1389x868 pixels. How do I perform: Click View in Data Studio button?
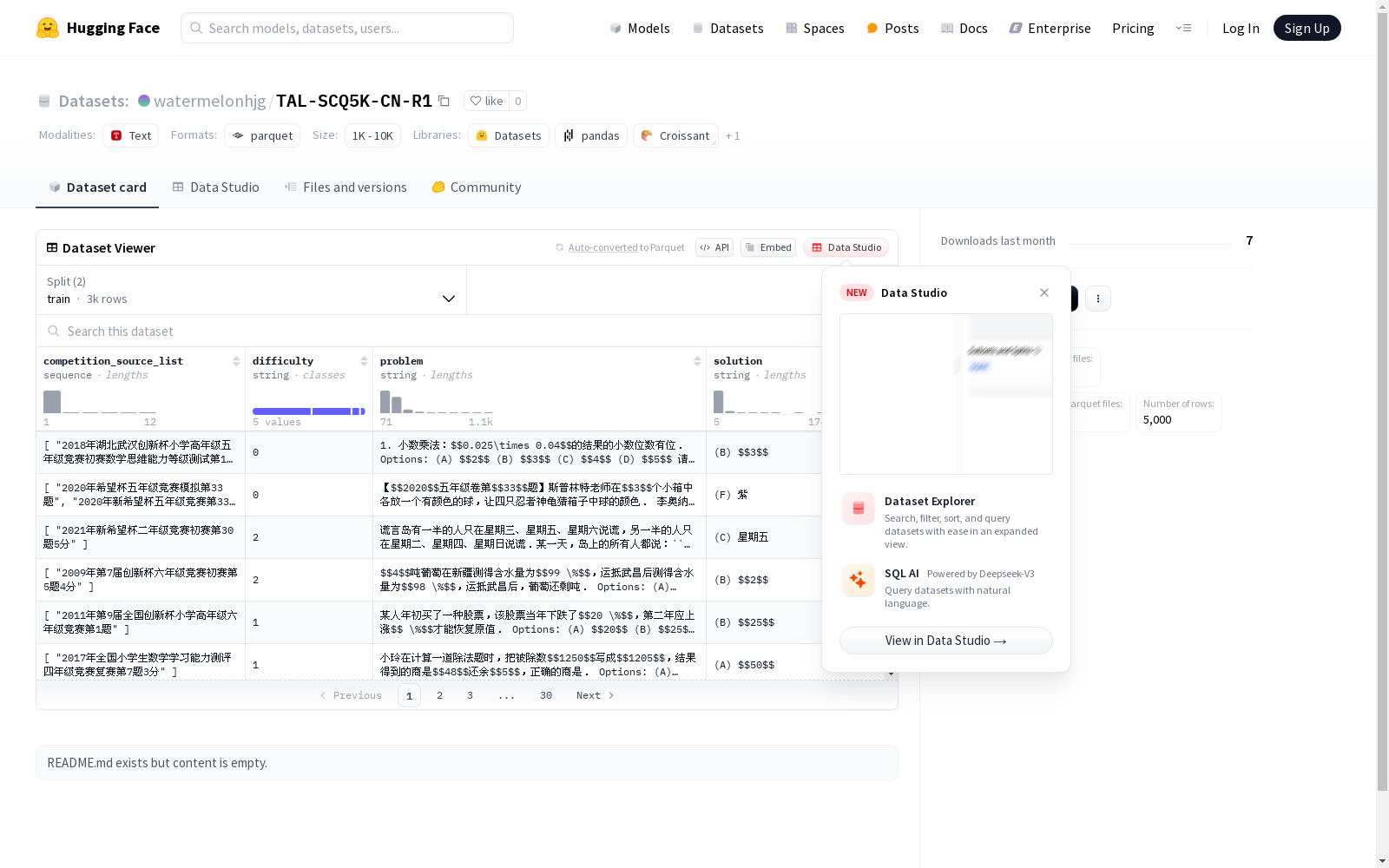click(946, 641)
